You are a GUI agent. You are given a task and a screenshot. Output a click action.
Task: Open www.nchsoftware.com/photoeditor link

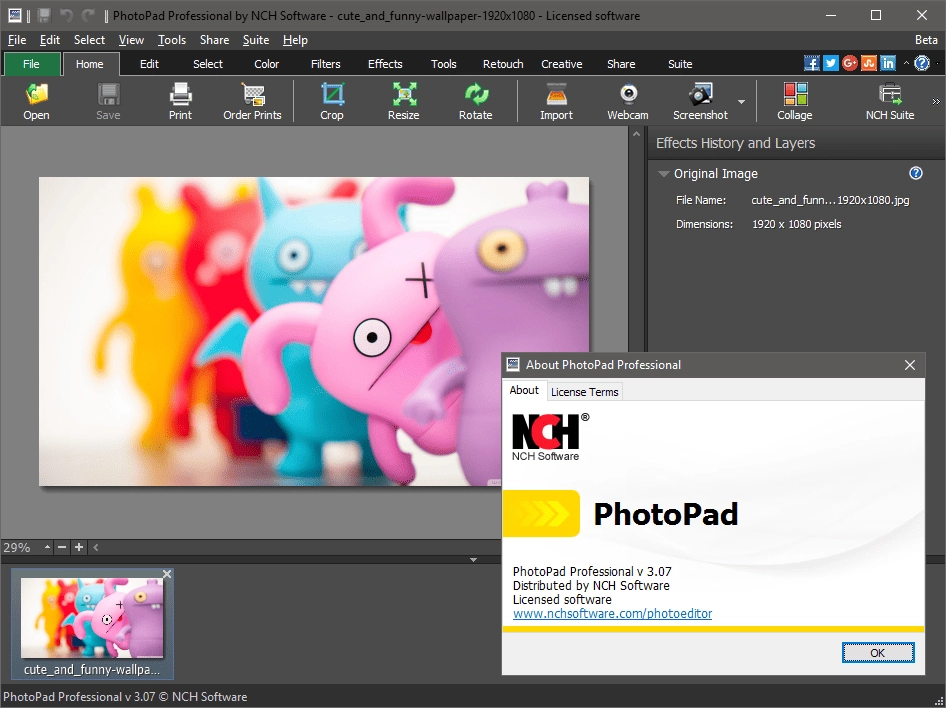click(612, 614)
